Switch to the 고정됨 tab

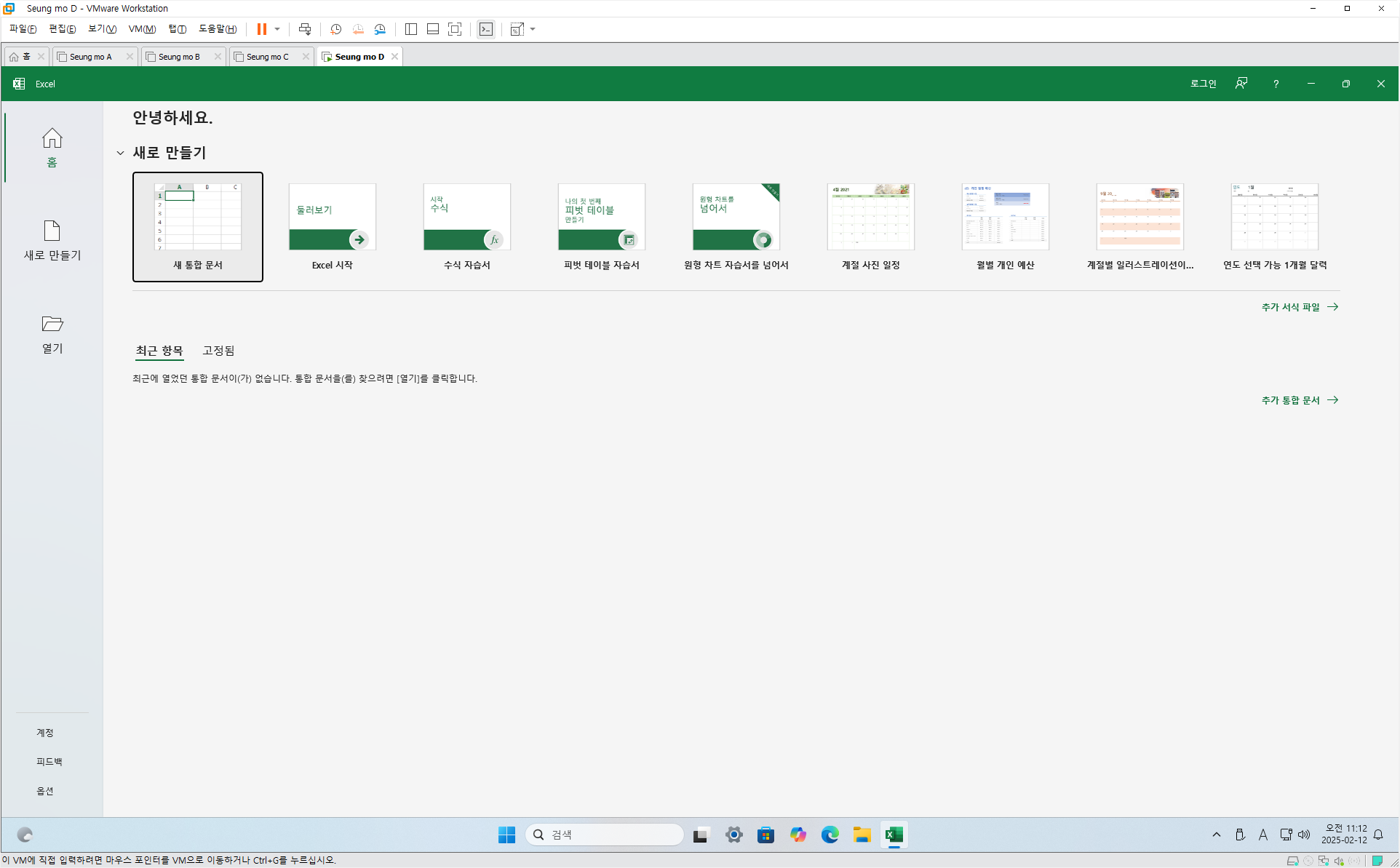(218, 351)
